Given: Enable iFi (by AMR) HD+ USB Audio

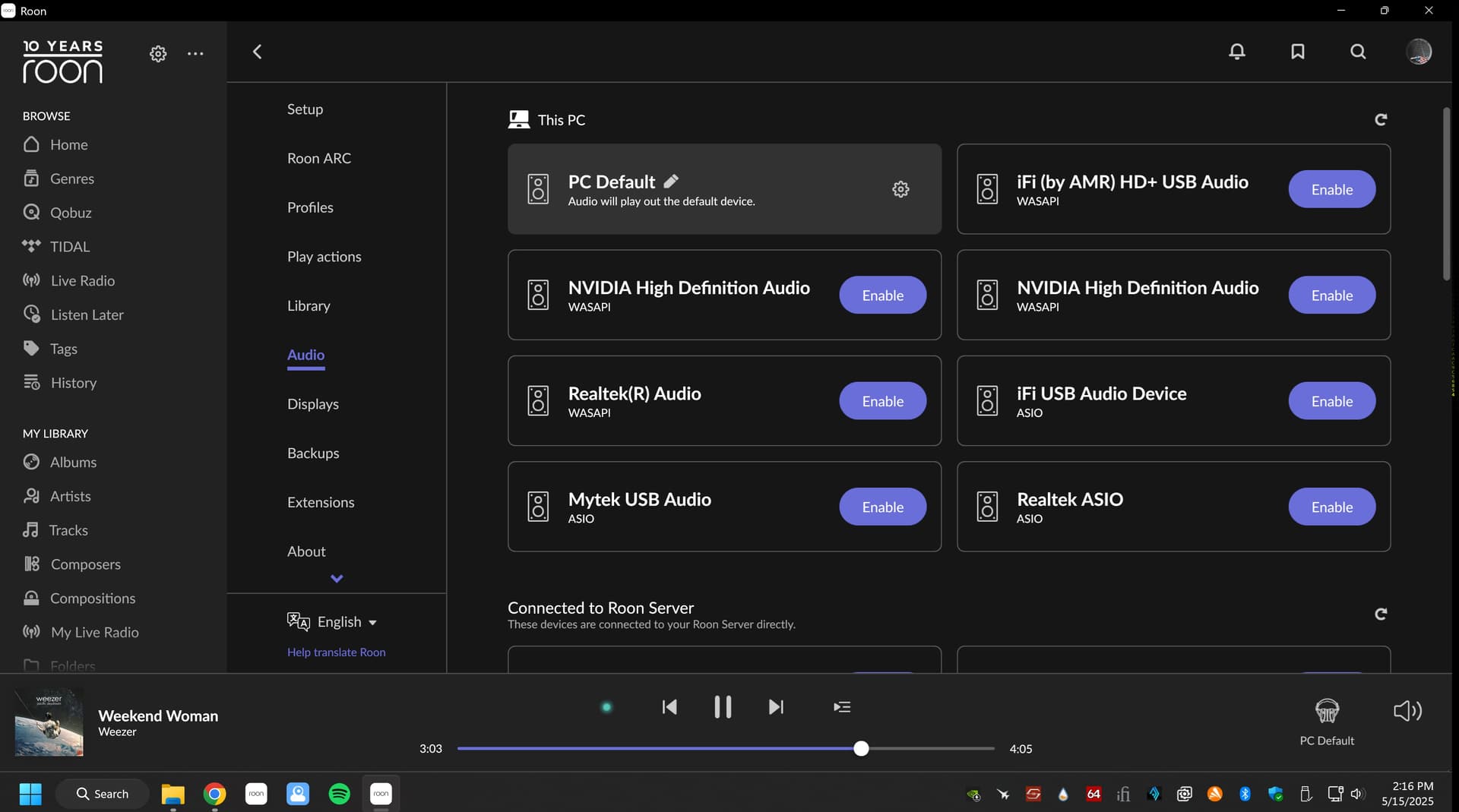Looking at the screenshot, I should tap(1331, 189).
